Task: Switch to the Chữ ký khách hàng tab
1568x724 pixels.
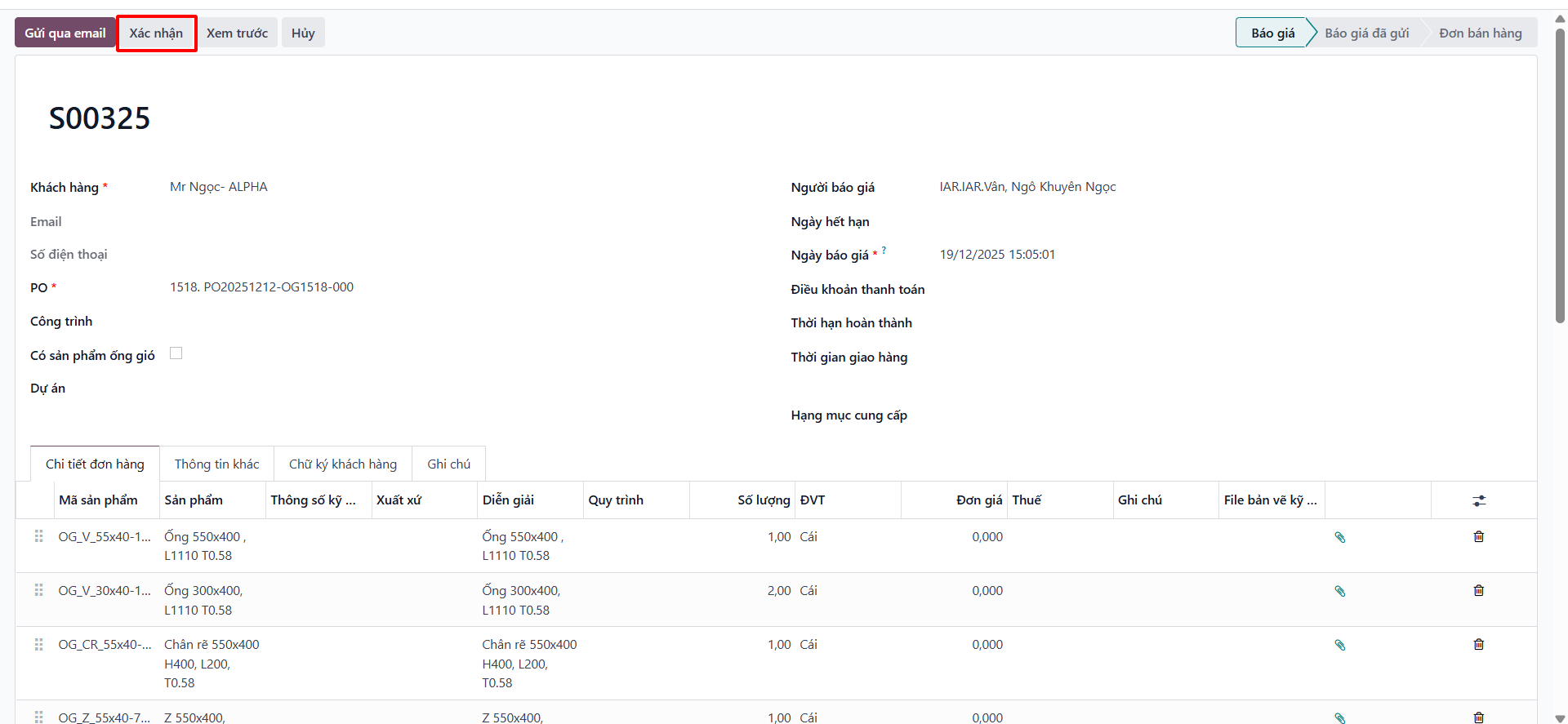Action: pos(343,464)
